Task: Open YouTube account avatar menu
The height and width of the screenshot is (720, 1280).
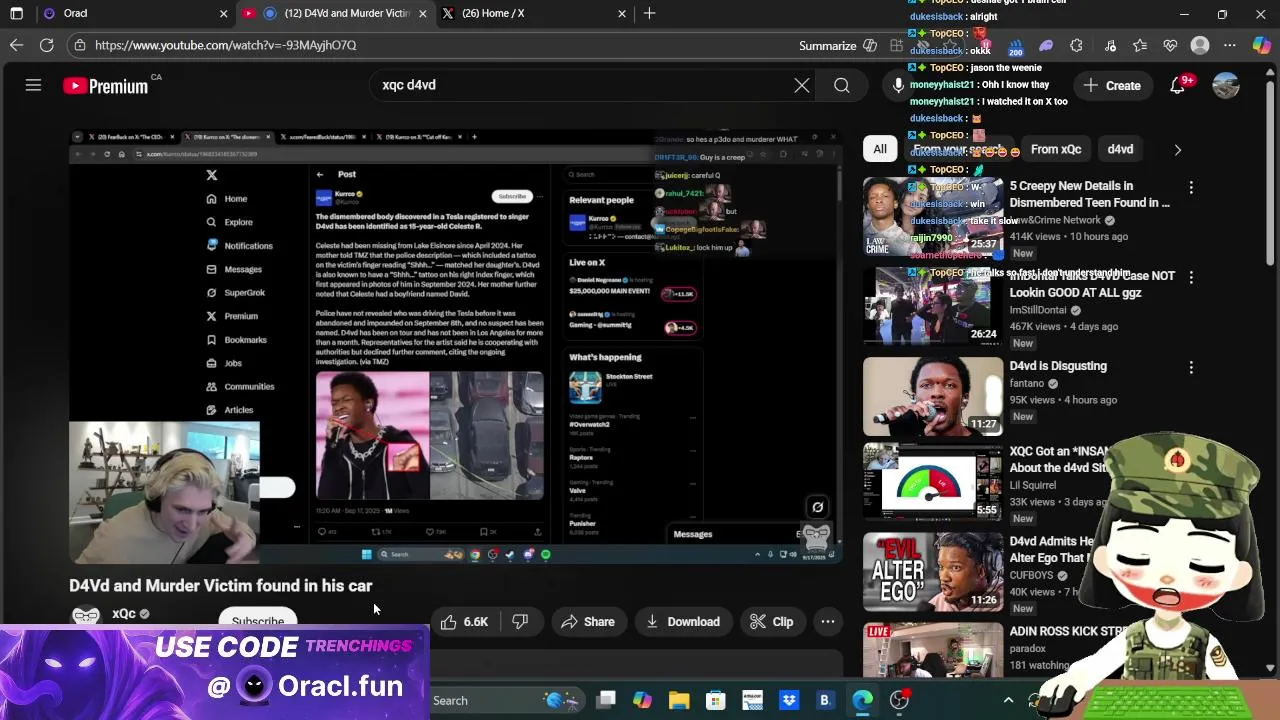Action: coord(1226,86)
